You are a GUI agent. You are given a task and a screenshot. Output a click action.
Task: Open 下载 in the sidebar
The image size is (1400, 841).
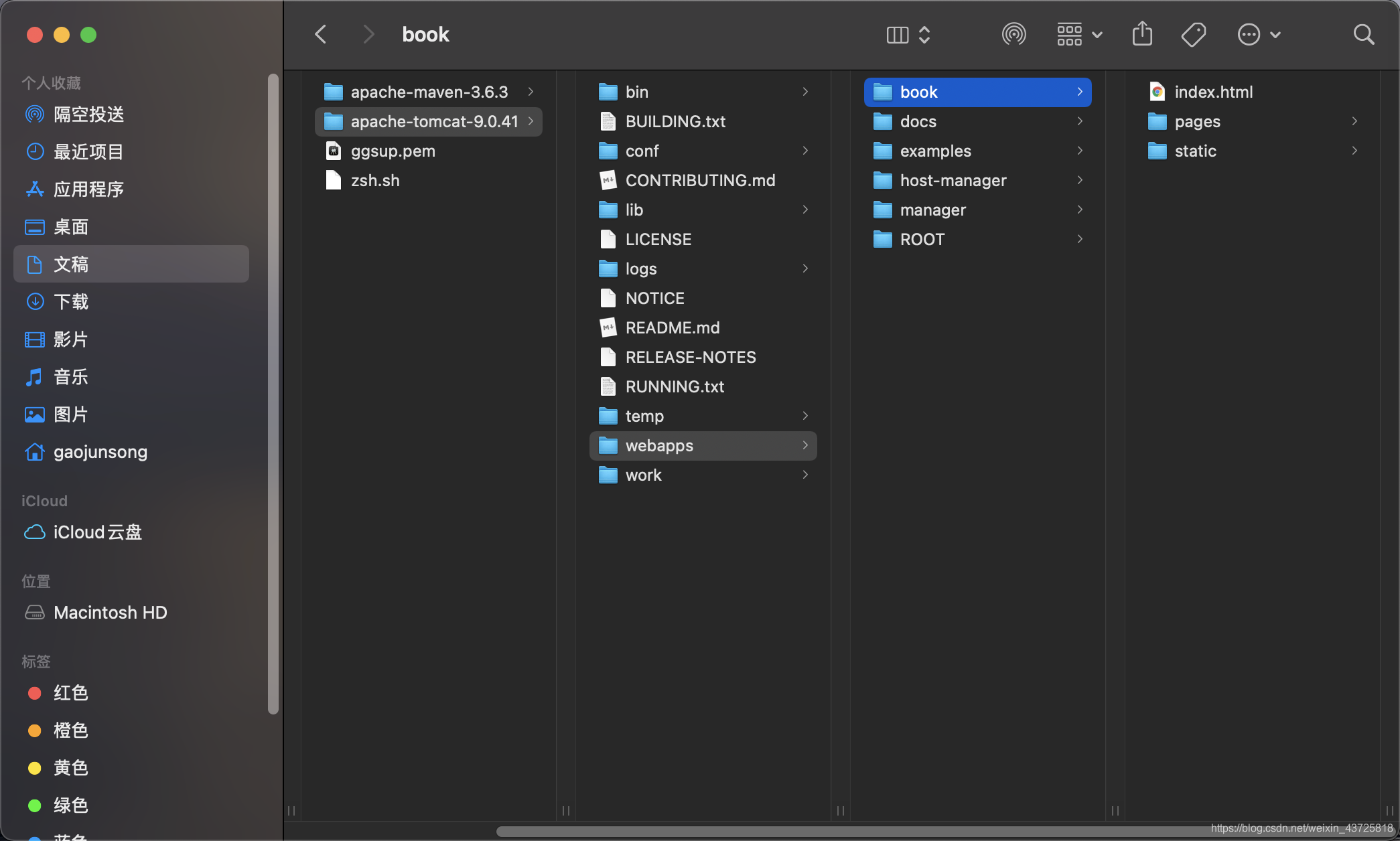[131, 301]
